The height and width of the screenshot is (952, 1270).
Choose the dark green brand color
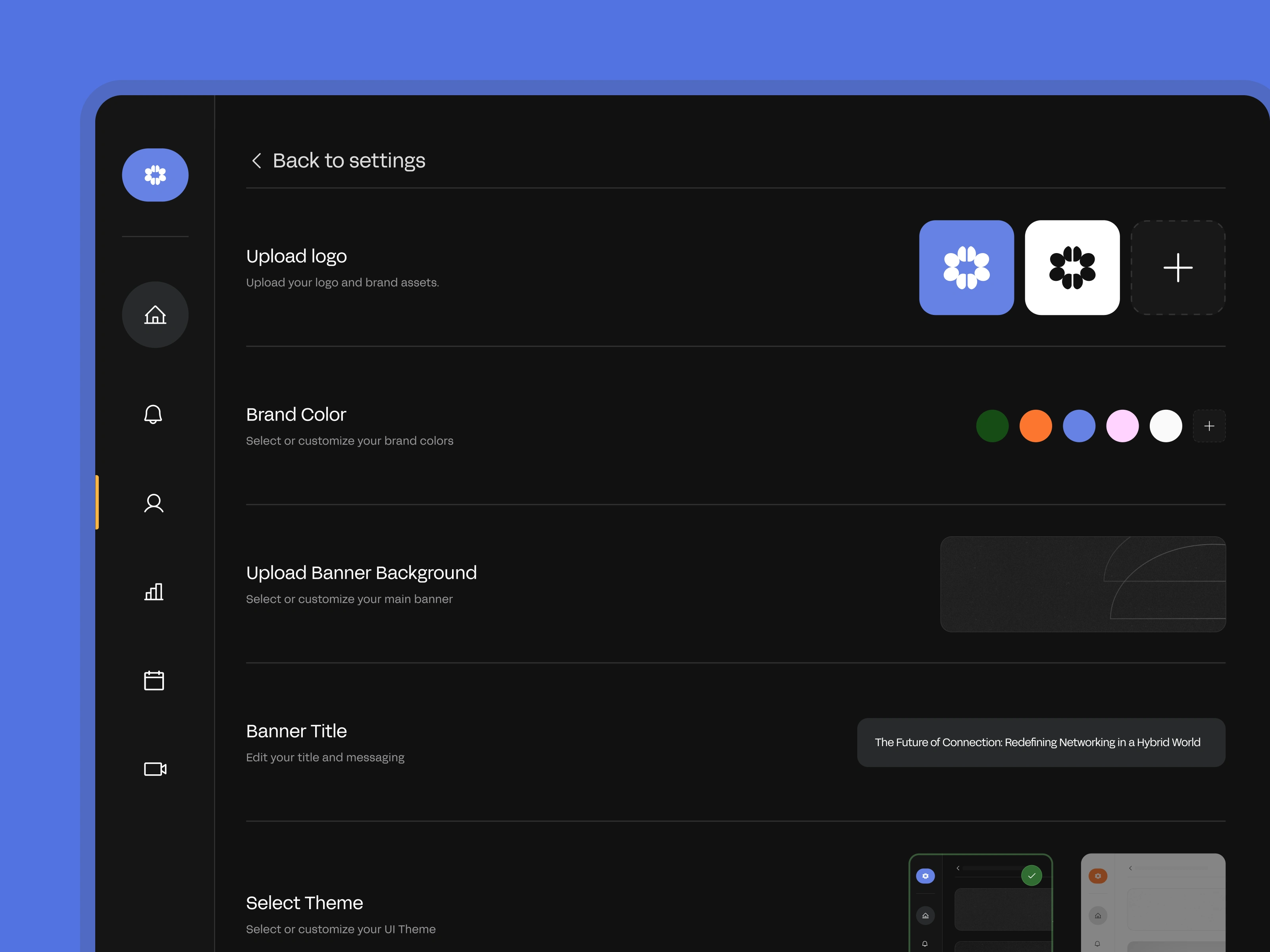click(x=992, y=426)
